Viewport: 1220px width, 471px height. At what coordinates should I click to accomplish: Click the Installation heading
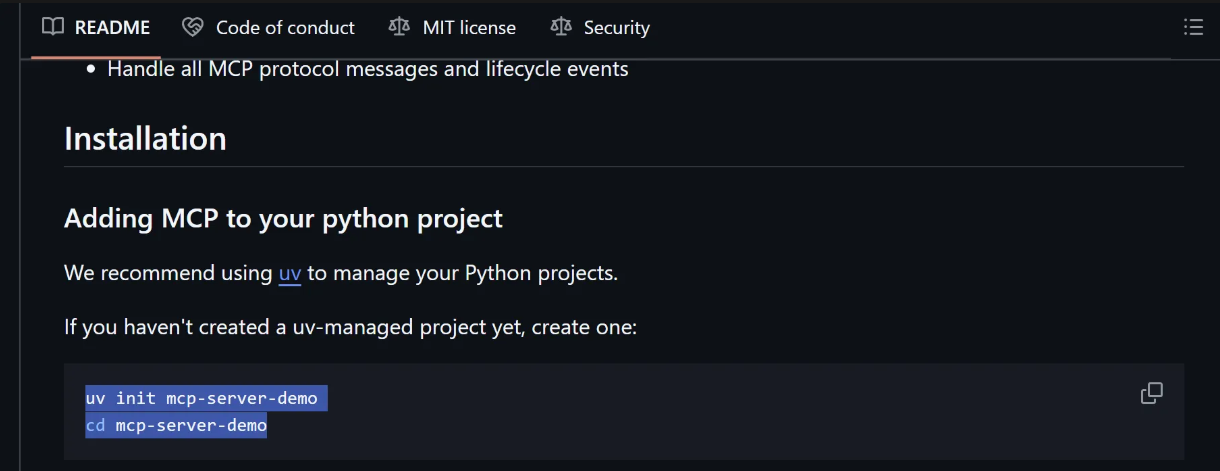(145, 138)
